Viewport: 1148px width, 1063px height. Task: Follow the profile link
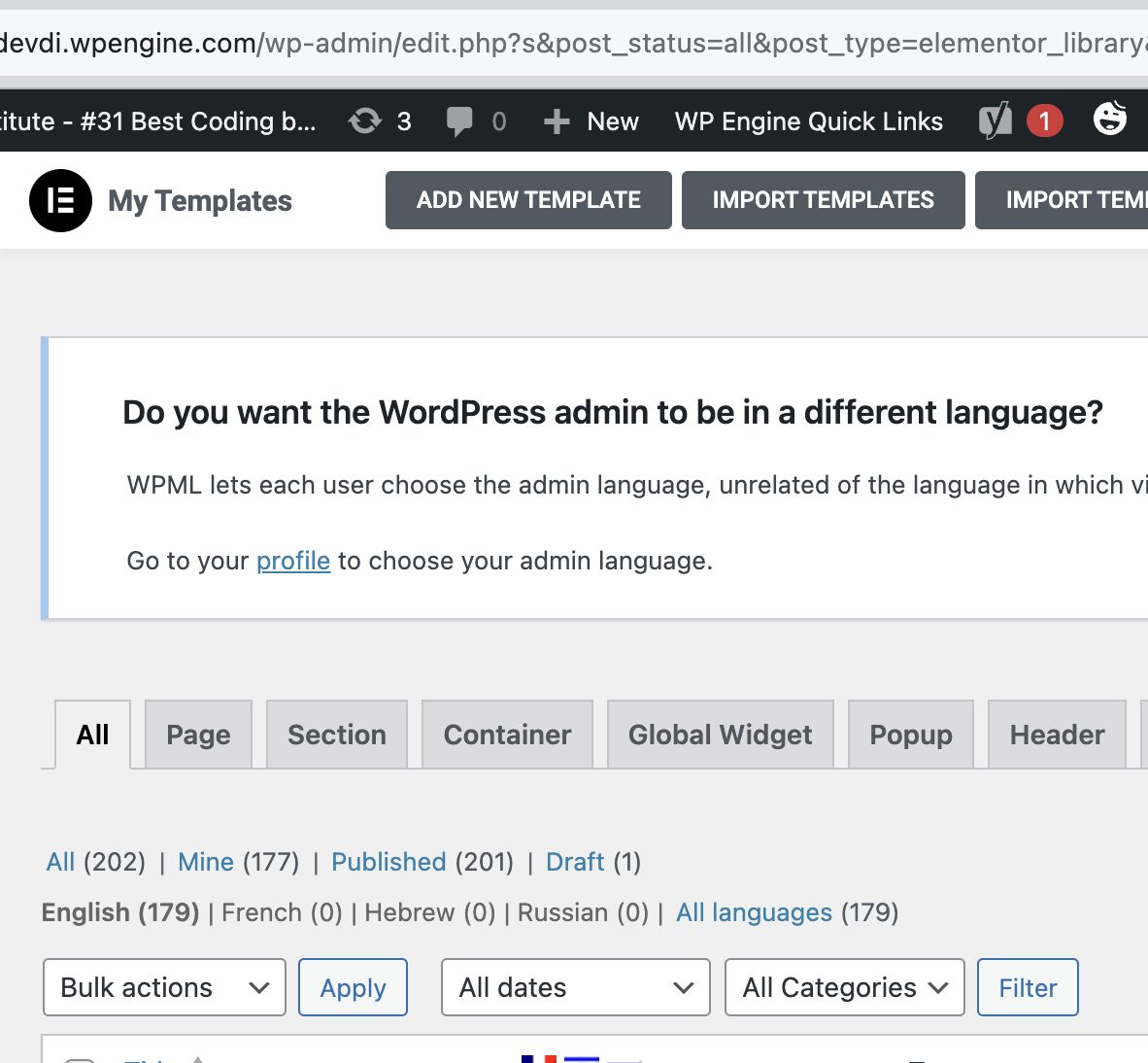[x=293, y=561]
